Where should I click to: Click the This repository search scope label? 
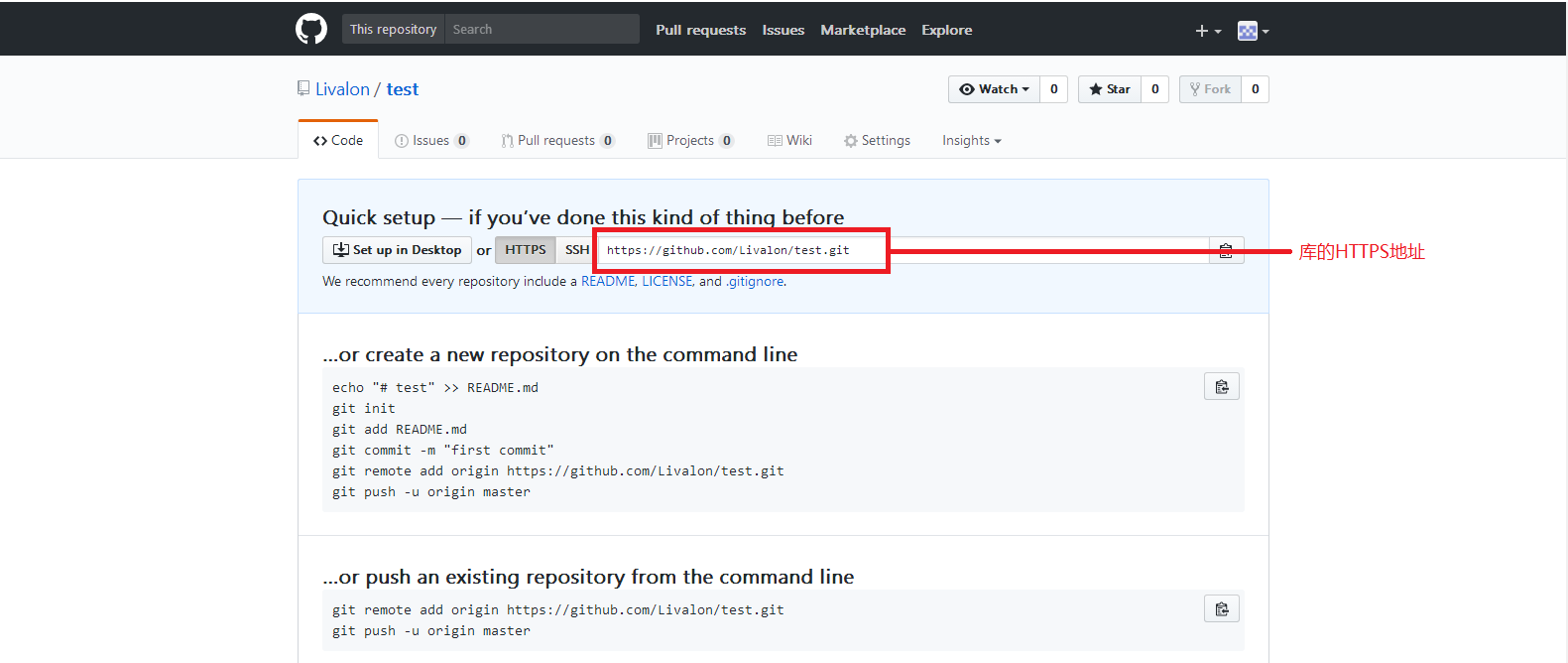394,29
